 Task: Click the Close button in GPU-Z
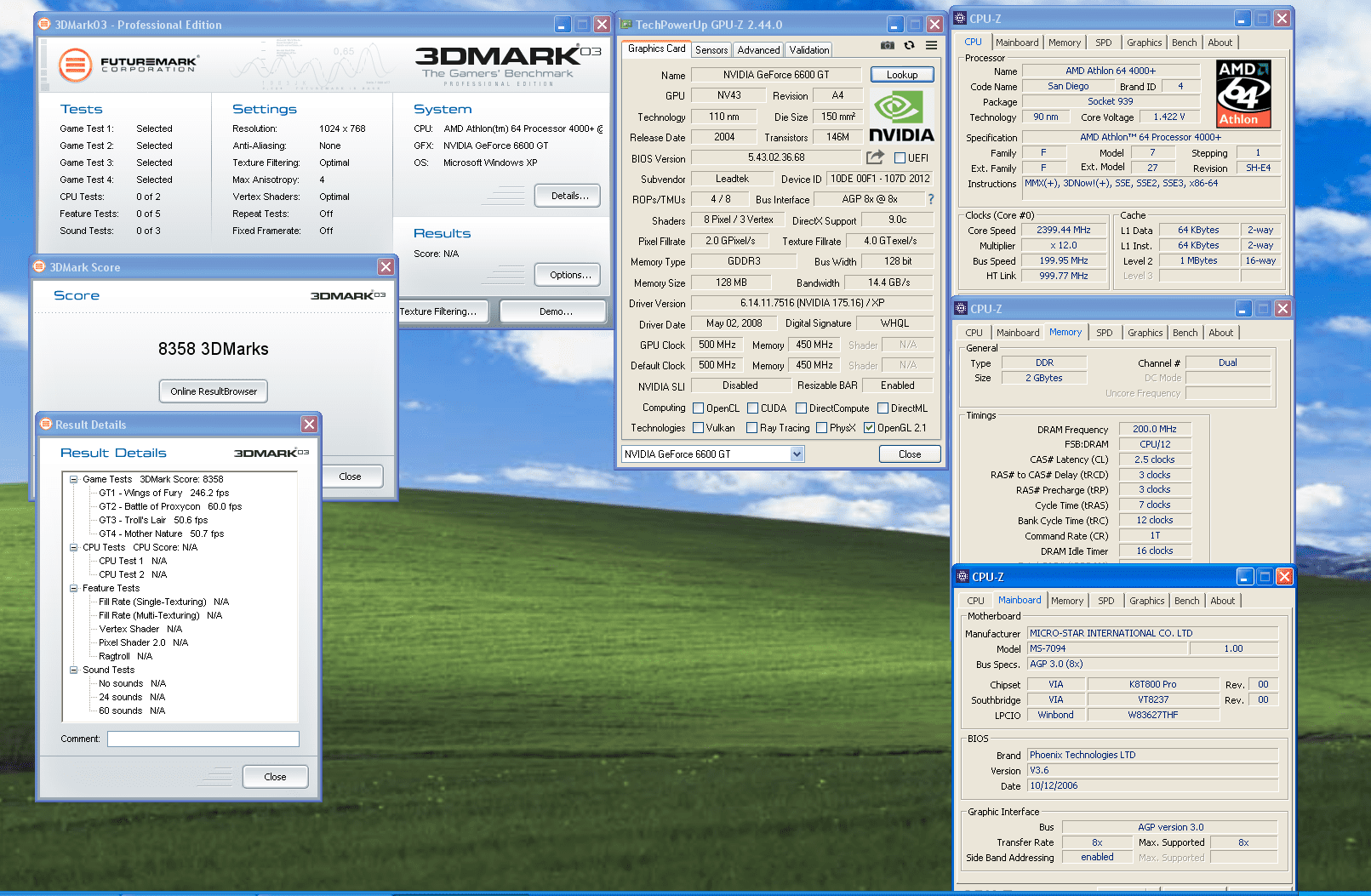point(910,454)
